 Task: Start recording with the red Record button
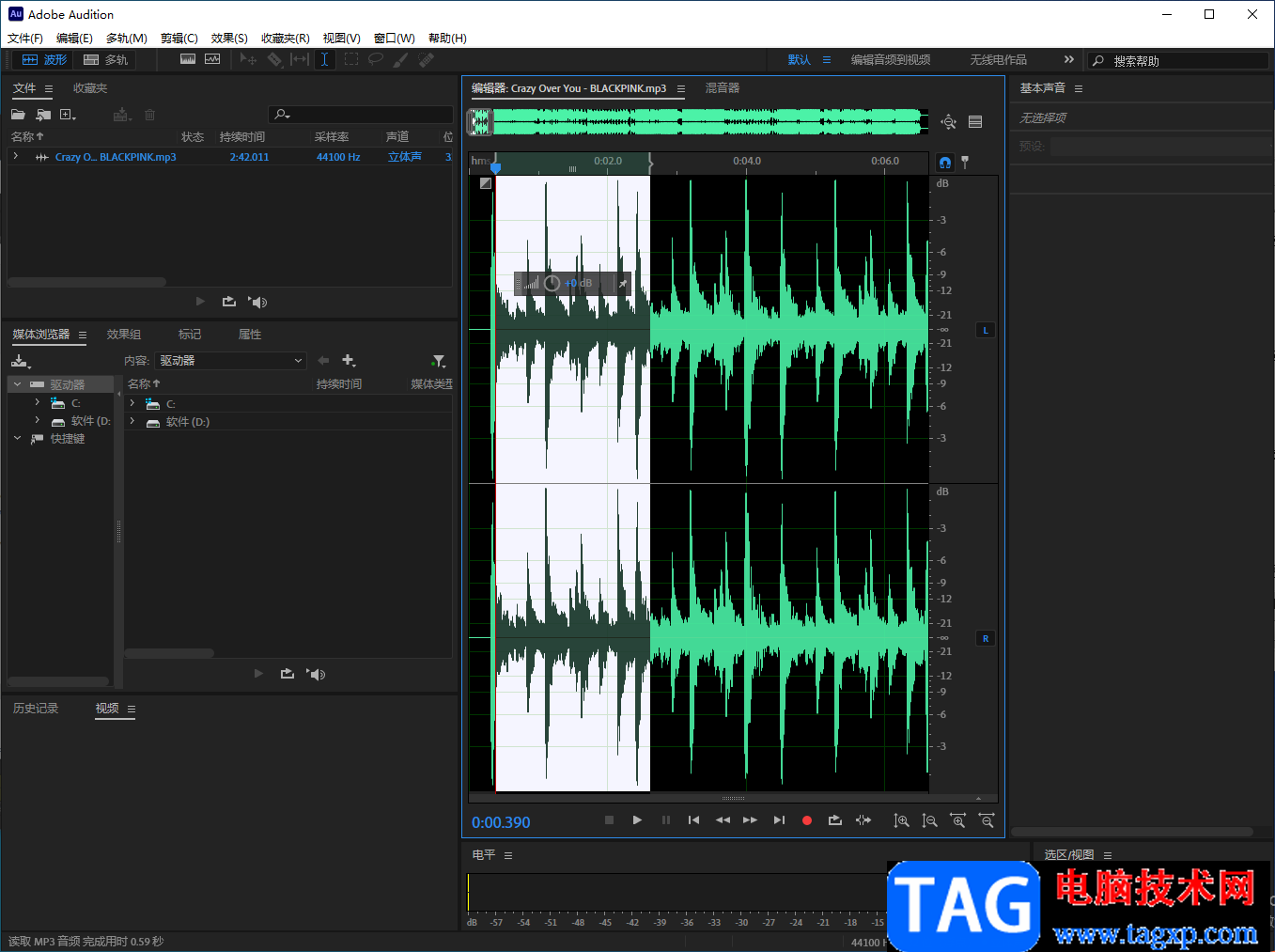click(x=806, y=820)
